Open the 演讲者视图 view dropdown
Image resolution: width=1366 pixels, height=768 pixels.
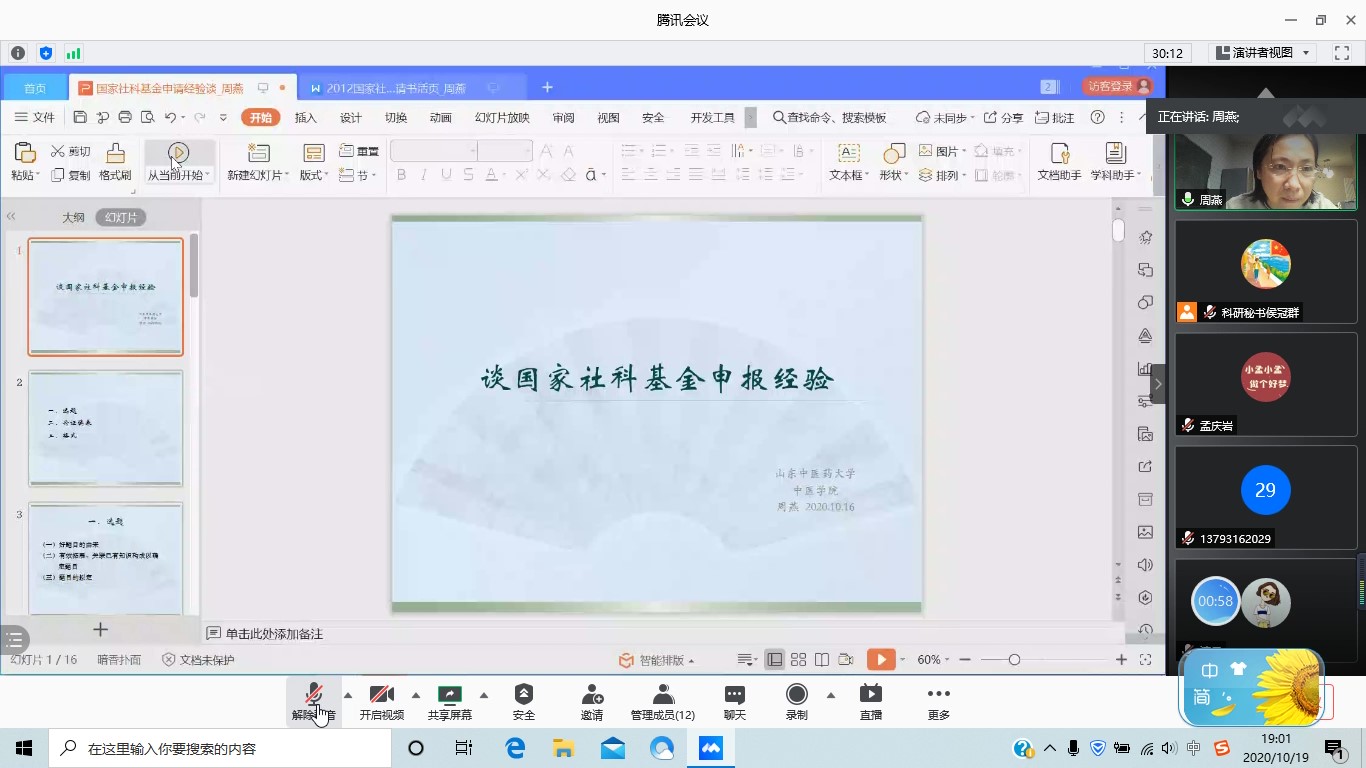(1263, 53)
